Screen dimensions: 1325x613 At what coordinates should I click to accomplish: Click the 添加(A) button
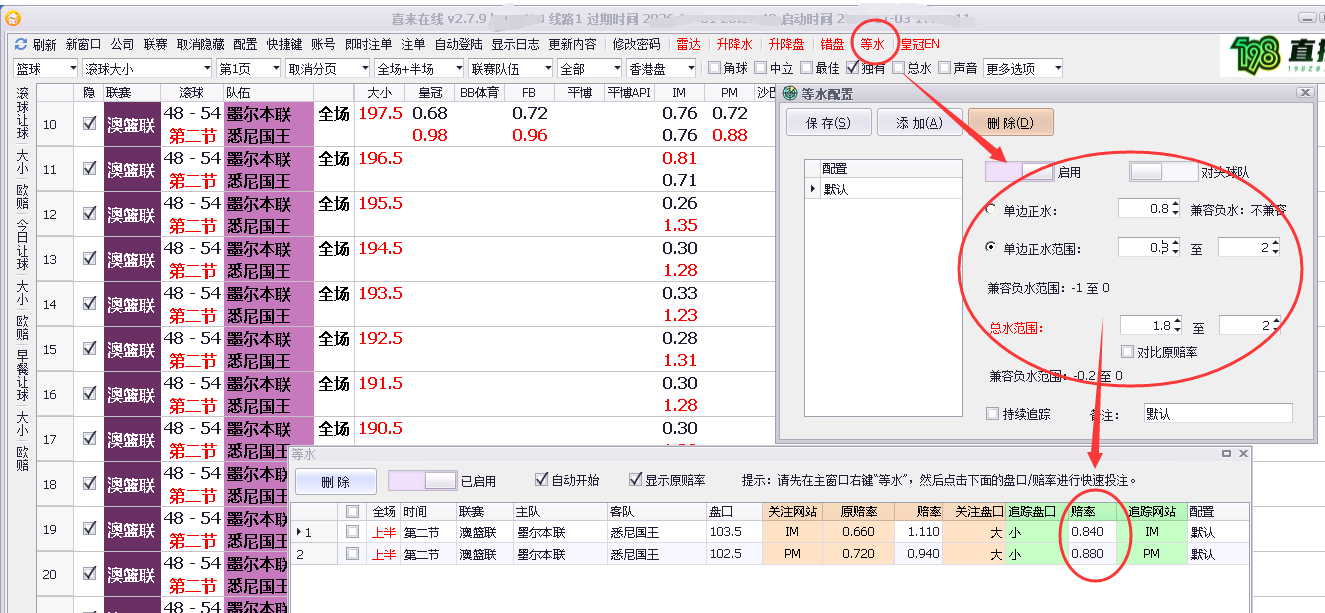(919, 123)
